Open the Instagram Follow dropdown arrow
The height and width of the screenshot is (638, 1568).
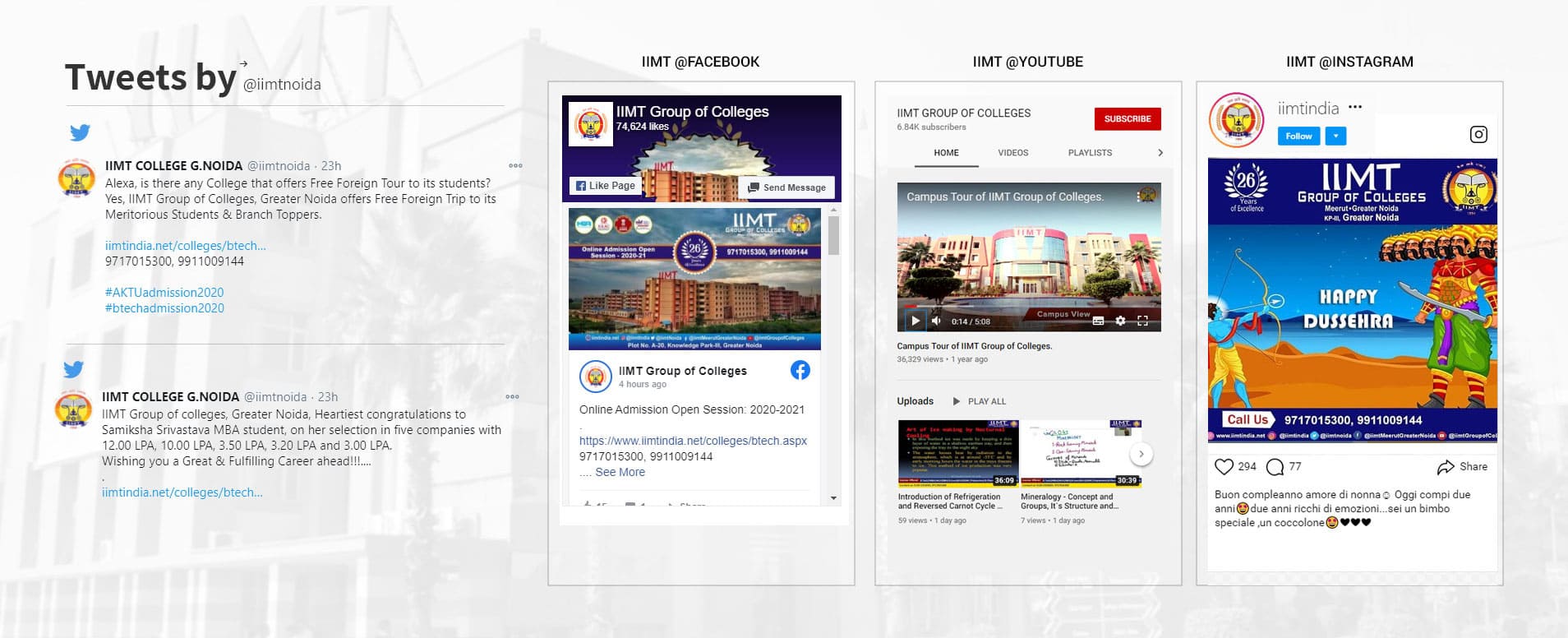pyautogui.click(x=1335, y=136)
